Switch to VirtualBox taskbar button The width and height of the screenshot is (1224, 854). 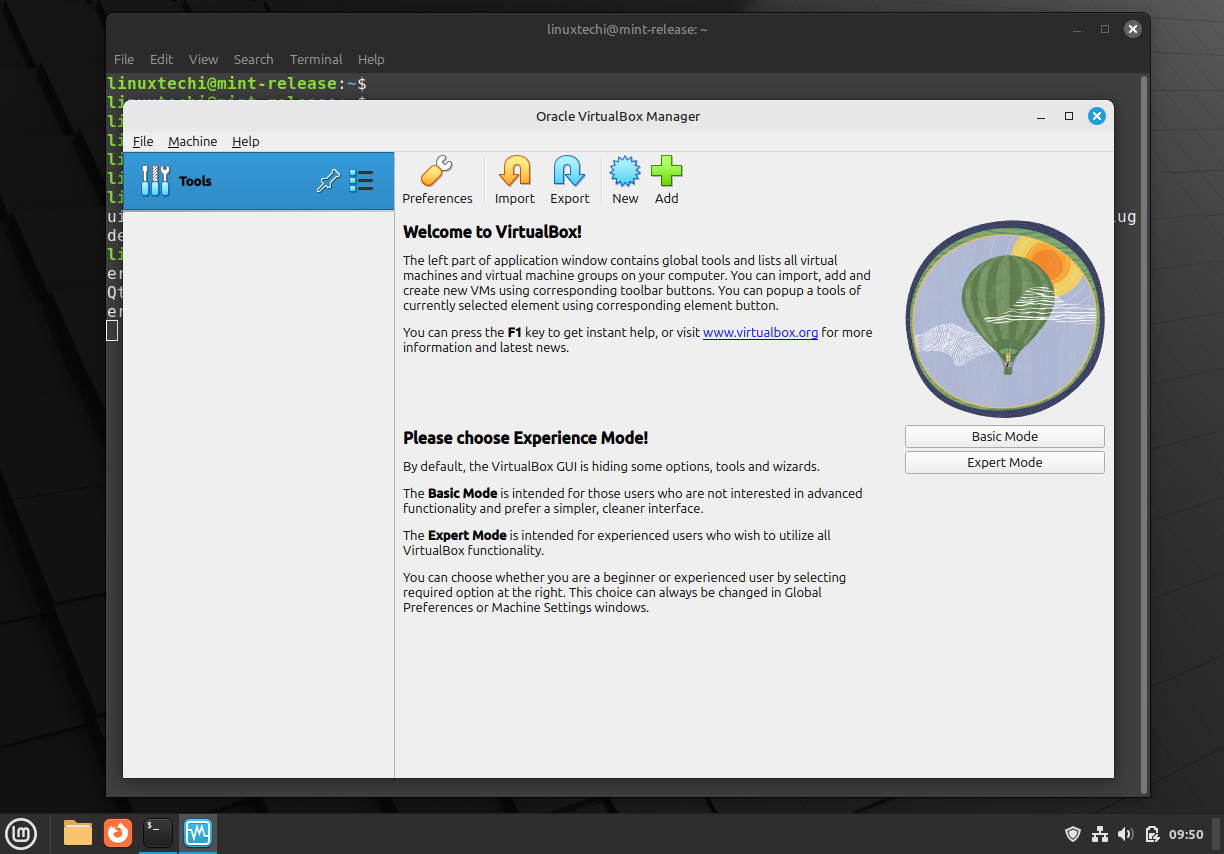(198, 832)
